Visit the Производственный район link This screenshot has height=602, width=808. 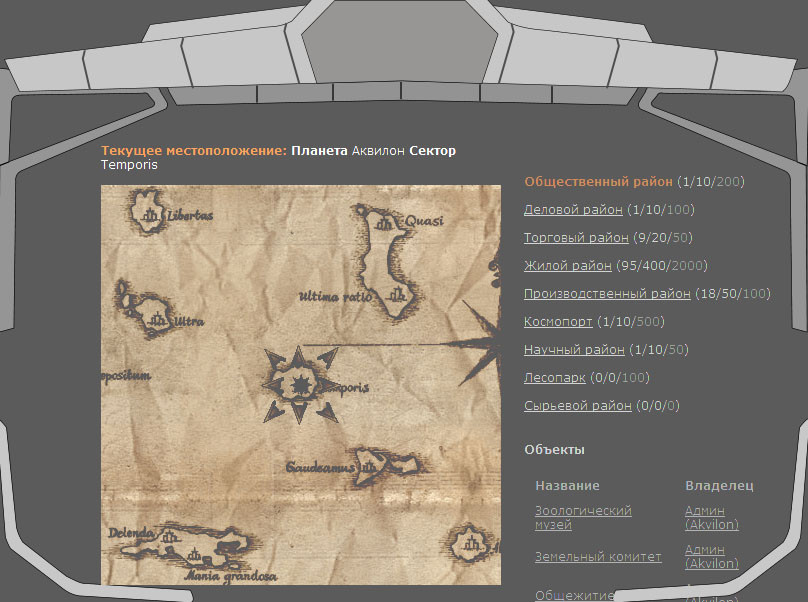coord(607,293)
